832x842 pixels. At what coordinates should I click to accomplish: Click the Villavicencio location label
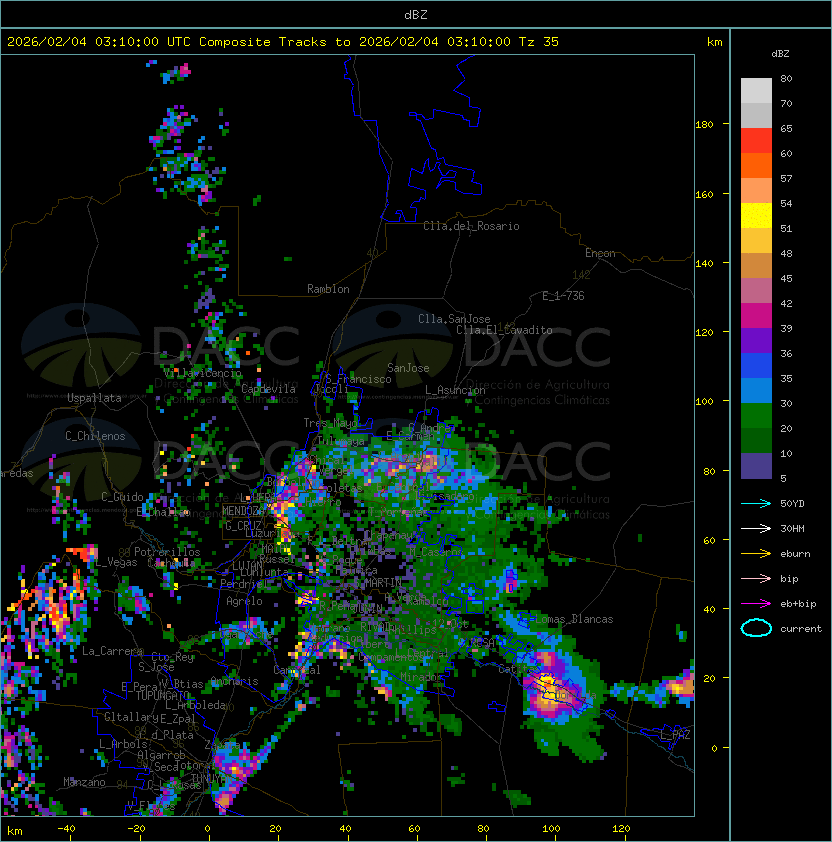click(203, 373)
